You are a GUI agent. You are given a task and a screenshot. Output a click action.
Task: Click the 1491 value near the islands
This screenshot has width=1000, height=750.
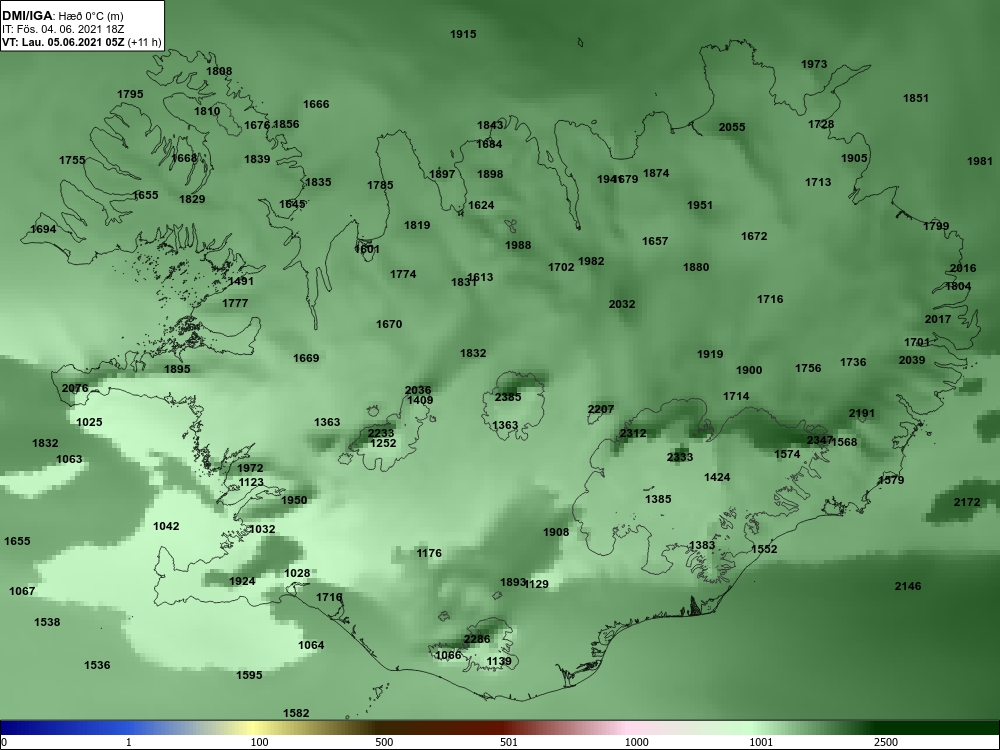pyautogui.click(x=241, y=281)
